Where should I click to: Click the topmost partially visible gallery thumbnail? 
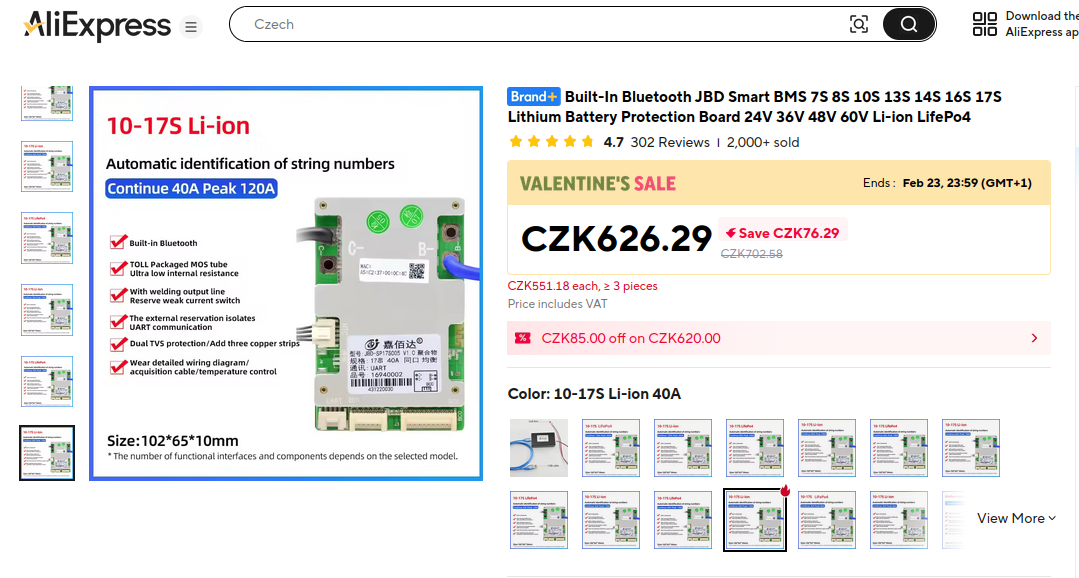[47, 103]
